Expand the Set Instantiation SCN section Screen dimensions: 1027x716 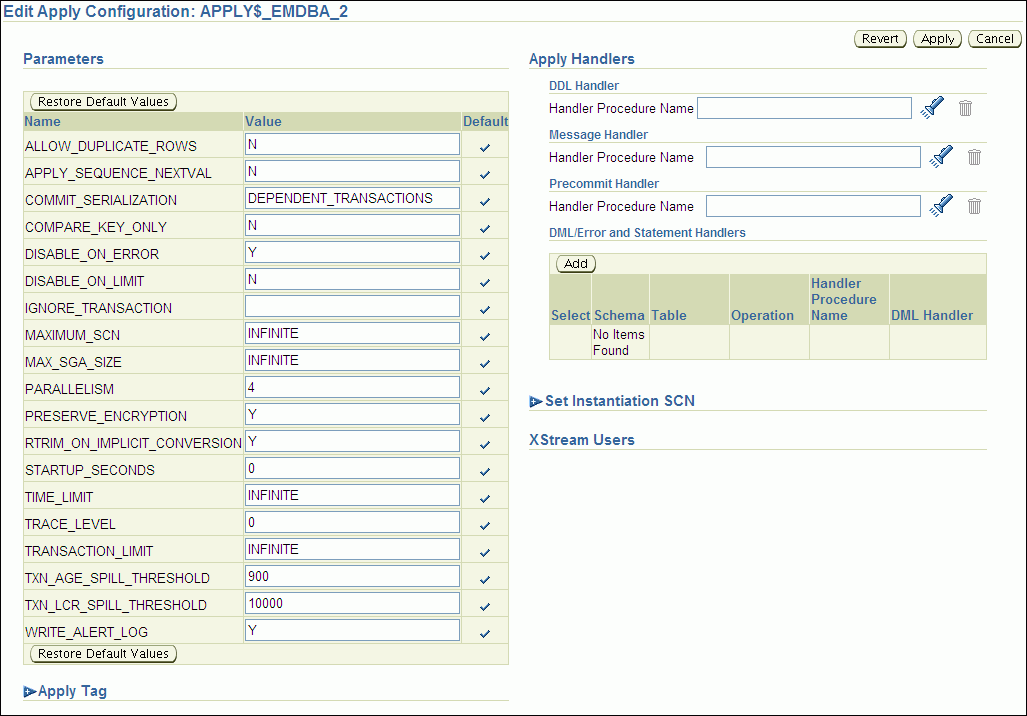(x=536, y=401)
